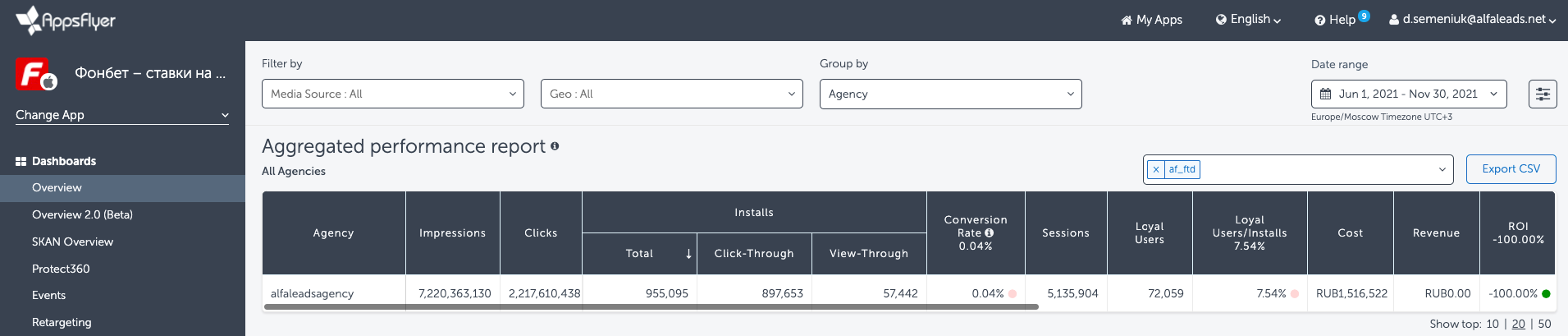Image resolution: width=1568 pixels, height=336 pixels.
Task: Click the info icon beside Aggregated performance report
Action: (555, 146)
